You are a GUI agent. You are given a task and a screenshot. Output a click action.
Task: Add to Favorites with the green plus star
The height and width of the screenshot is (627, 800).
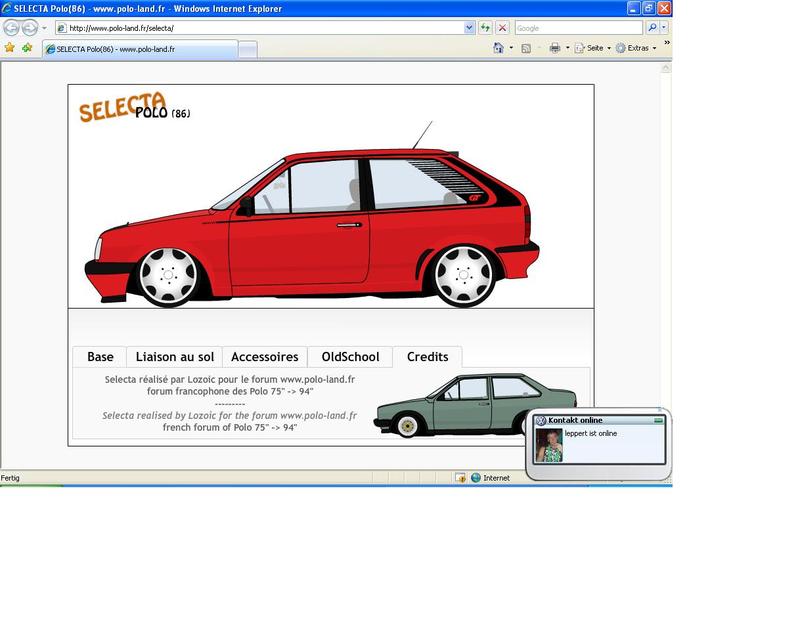(x=27, y=48)
